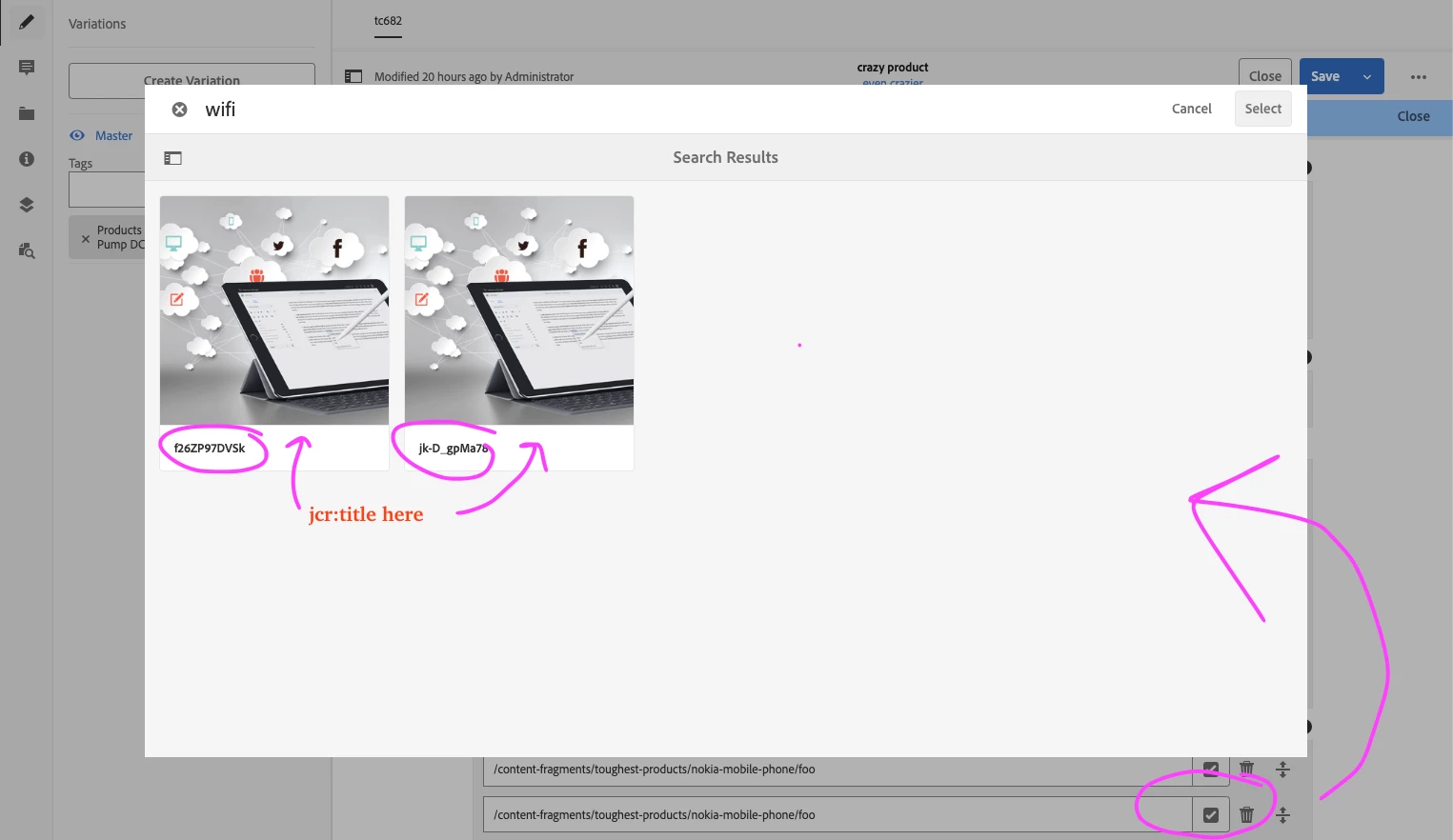
Task: Click the jk-D_gpMa78 title text
Action: pyautogui.click(x=454, y=448)
